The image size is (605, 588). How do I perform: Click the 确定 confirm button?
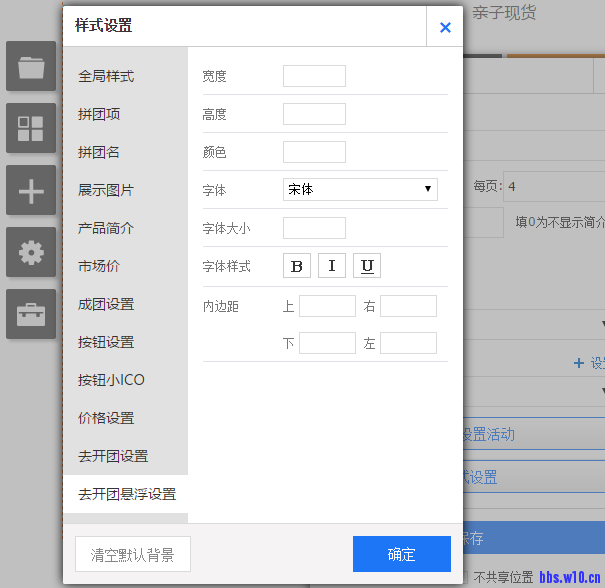[402, 554]
